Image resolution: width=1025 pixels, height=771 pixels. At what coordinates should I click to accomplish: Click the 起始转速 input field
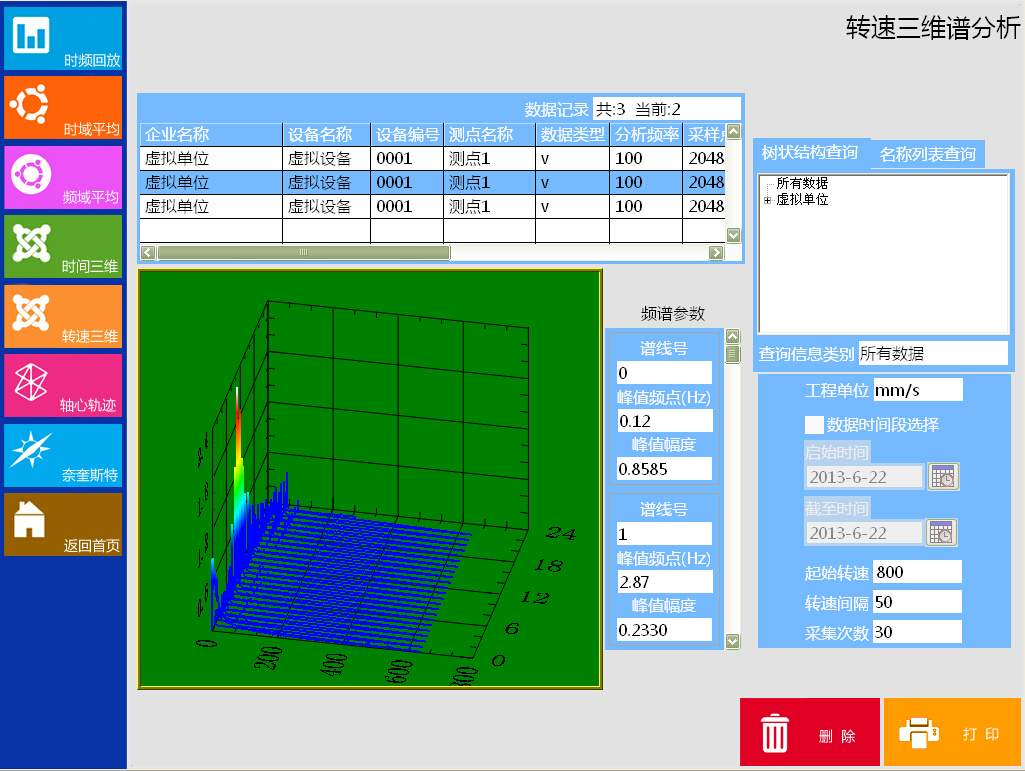tap(916, 572)
